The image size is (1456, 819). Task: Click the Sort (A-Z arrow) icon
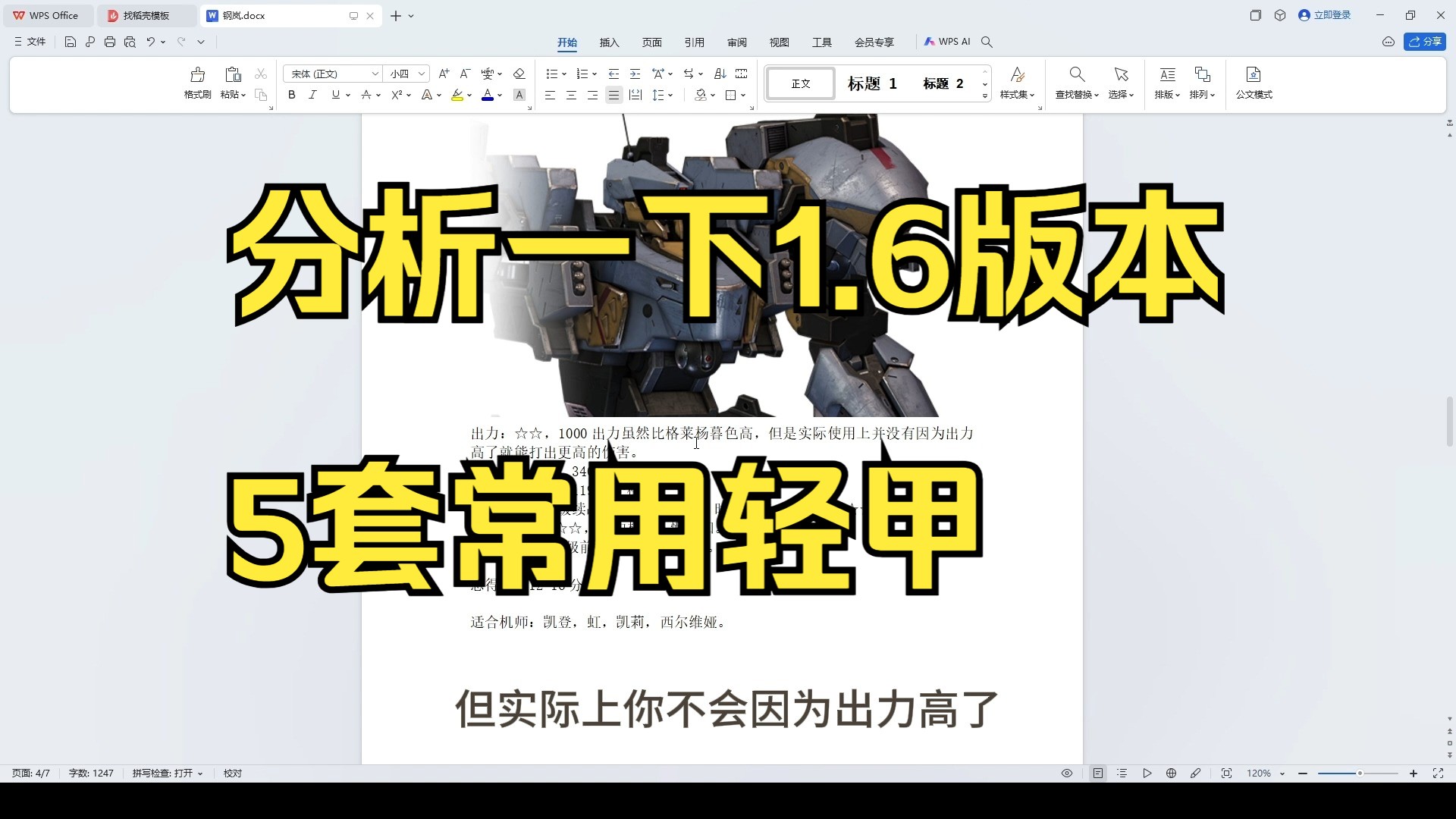[720, 74]
